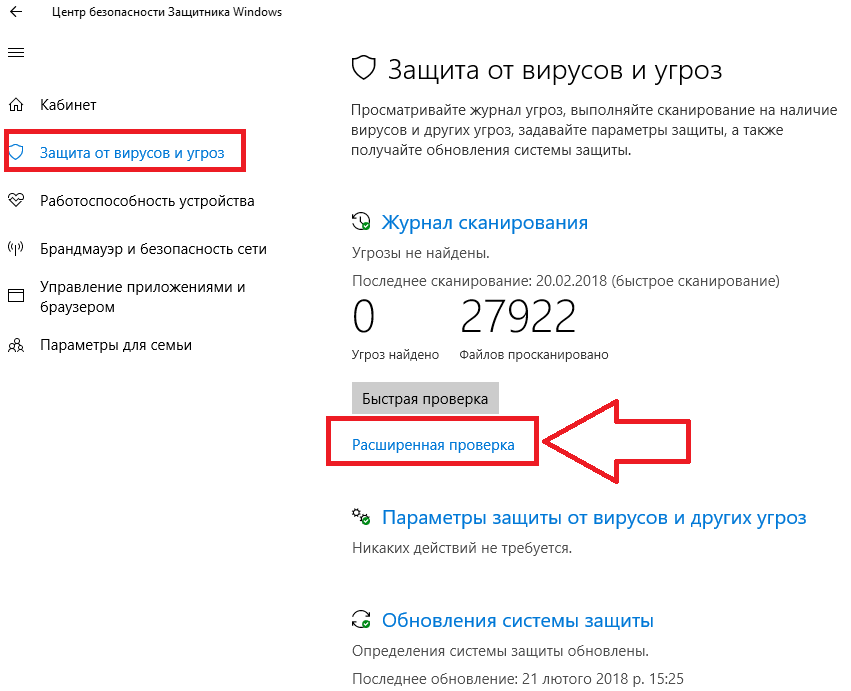Click the back arrow icon
This screenshot has width=851, height=691.
click(x=16, y=13)
